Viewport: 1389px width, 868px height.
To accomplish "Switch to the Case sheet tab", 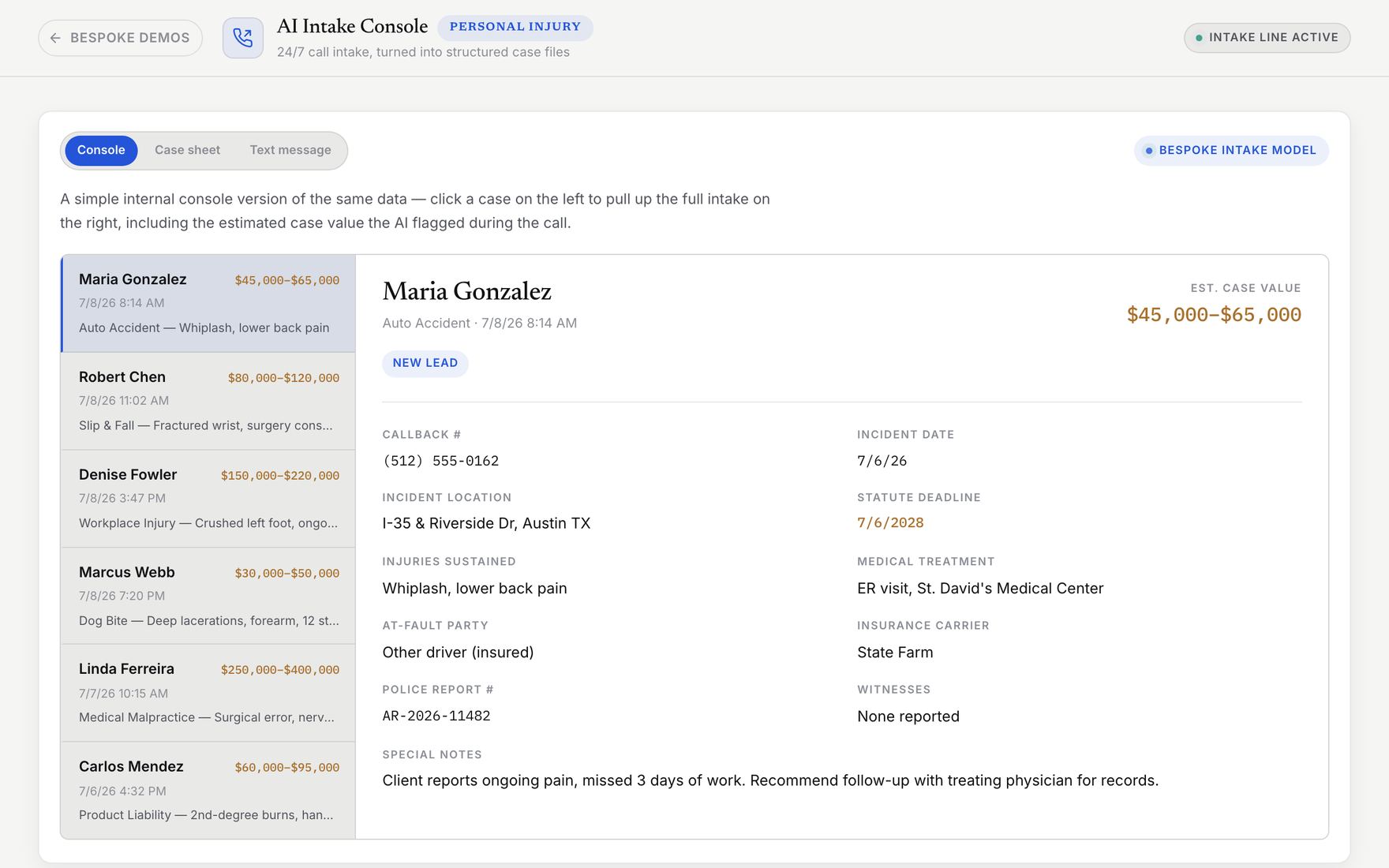I will coord(187,150).
